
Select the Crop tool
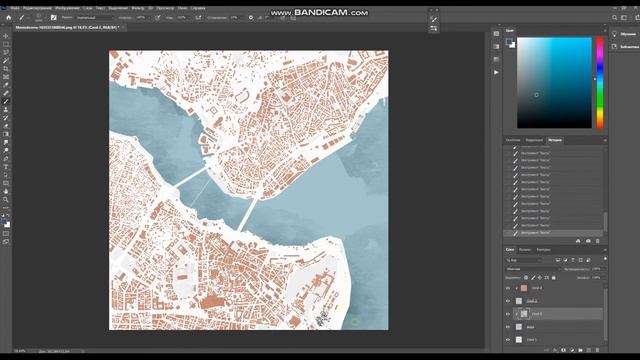[6, 69]
